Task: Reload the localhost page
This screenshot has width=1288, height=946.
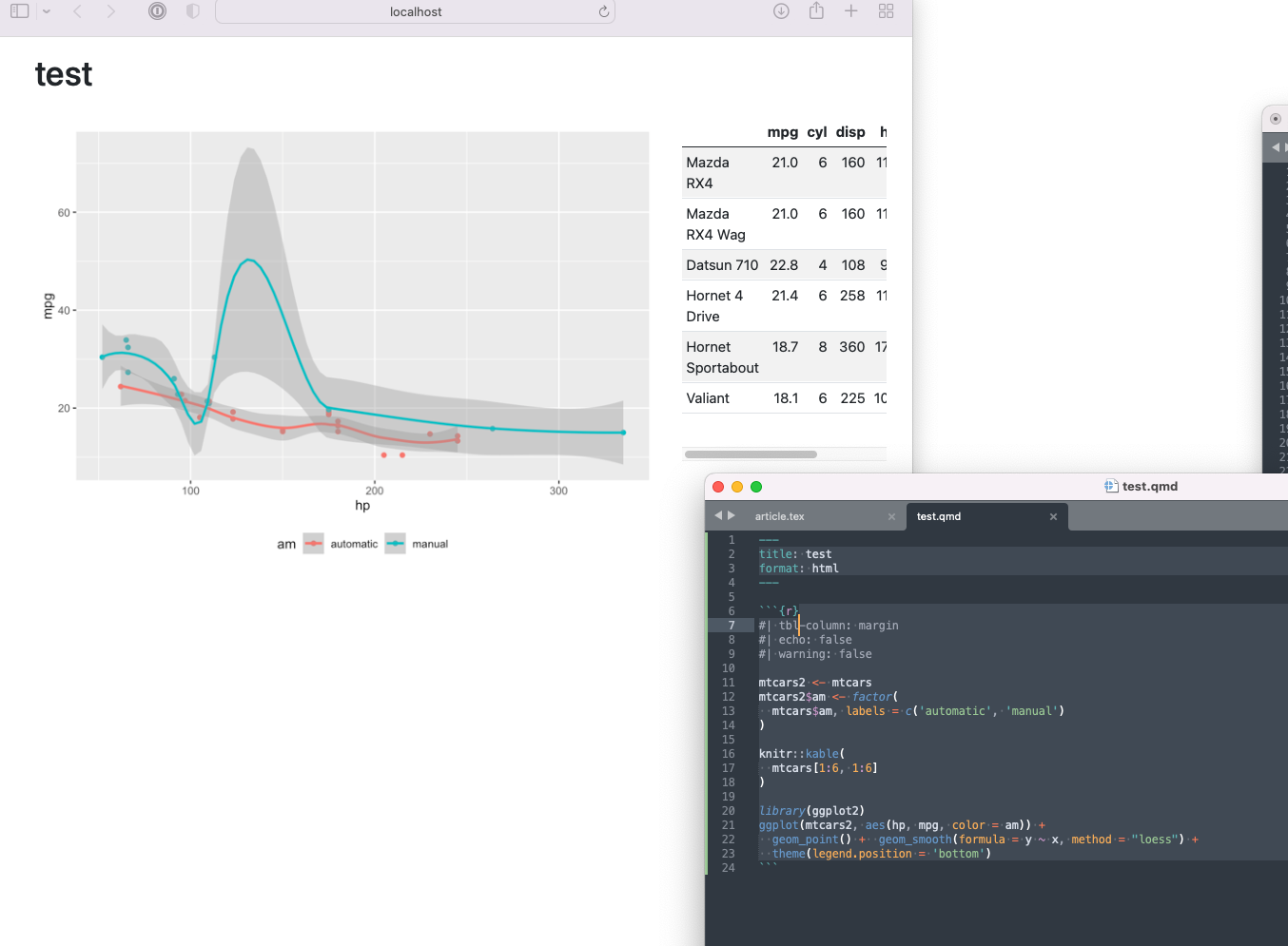Action: (603, 11)
